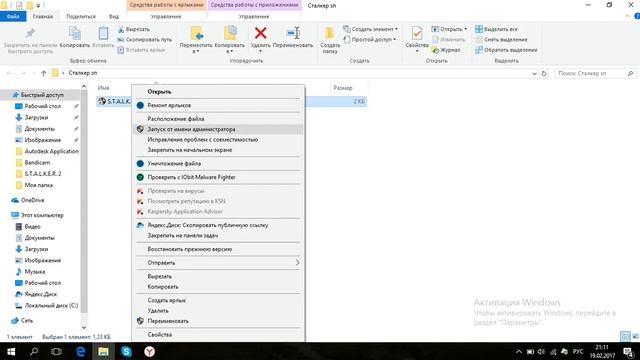Open Microsoft Edge from the taskbar

[x=80, y=351]
